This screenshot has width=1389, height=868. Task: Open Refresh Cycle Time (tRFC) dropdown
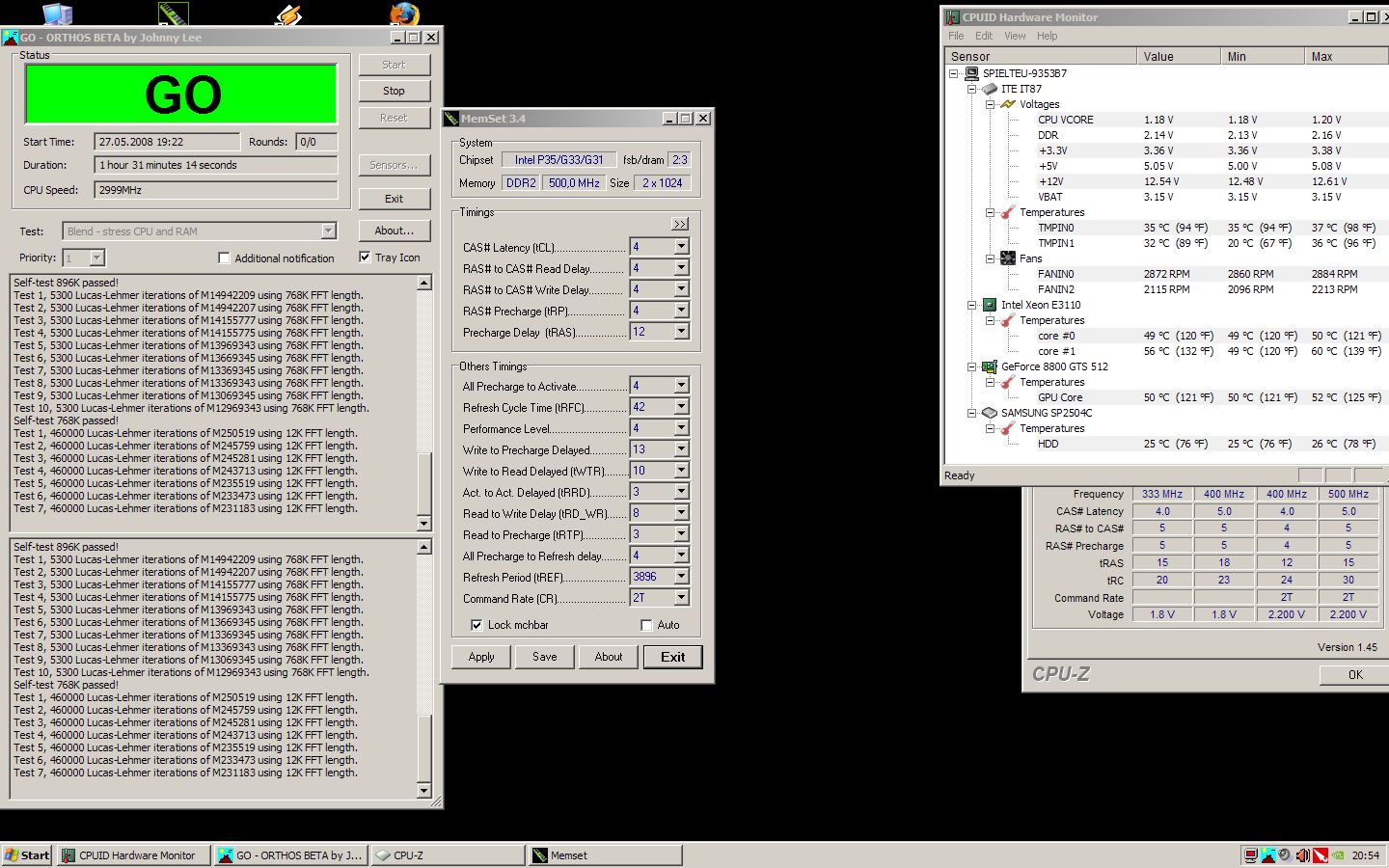[681, 407]
